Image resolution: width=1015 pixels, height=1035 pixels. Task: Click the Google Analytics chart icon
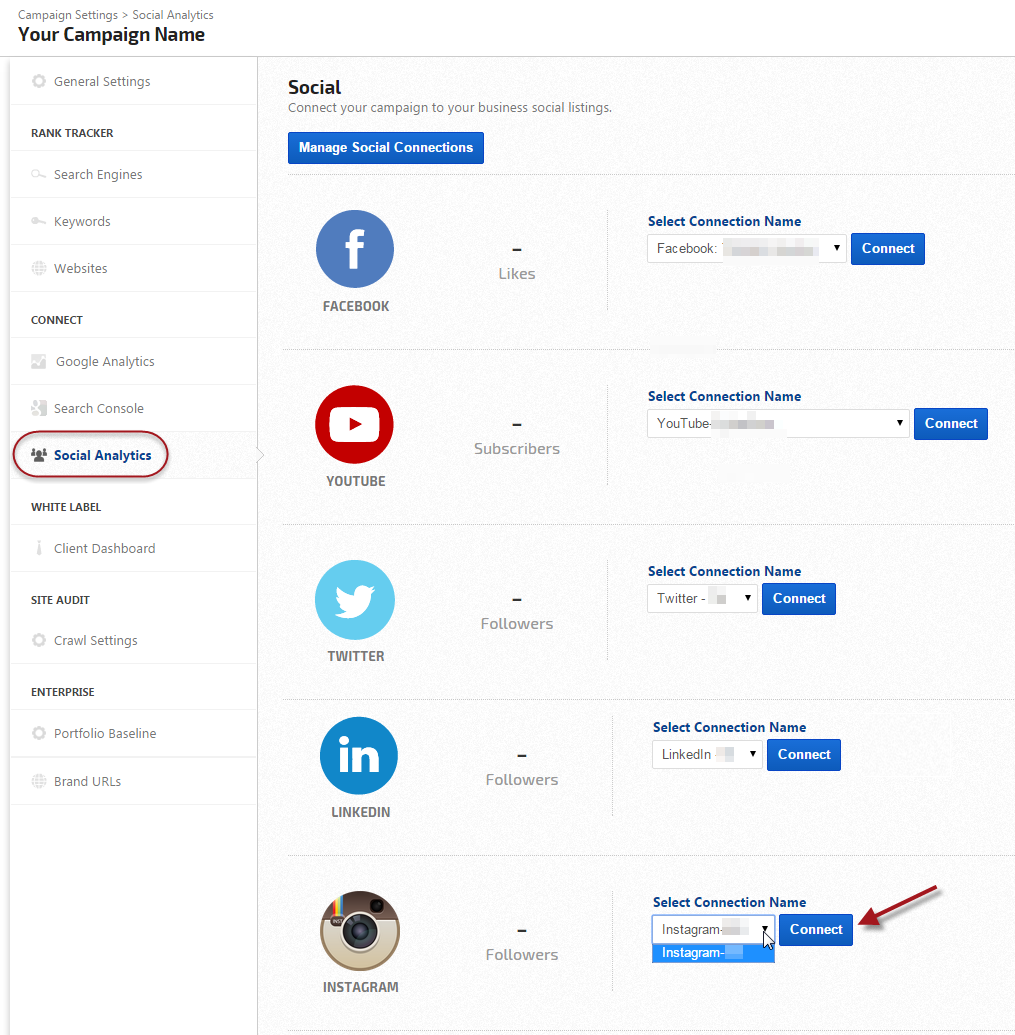pyautogui.click(x=39, y=362)
